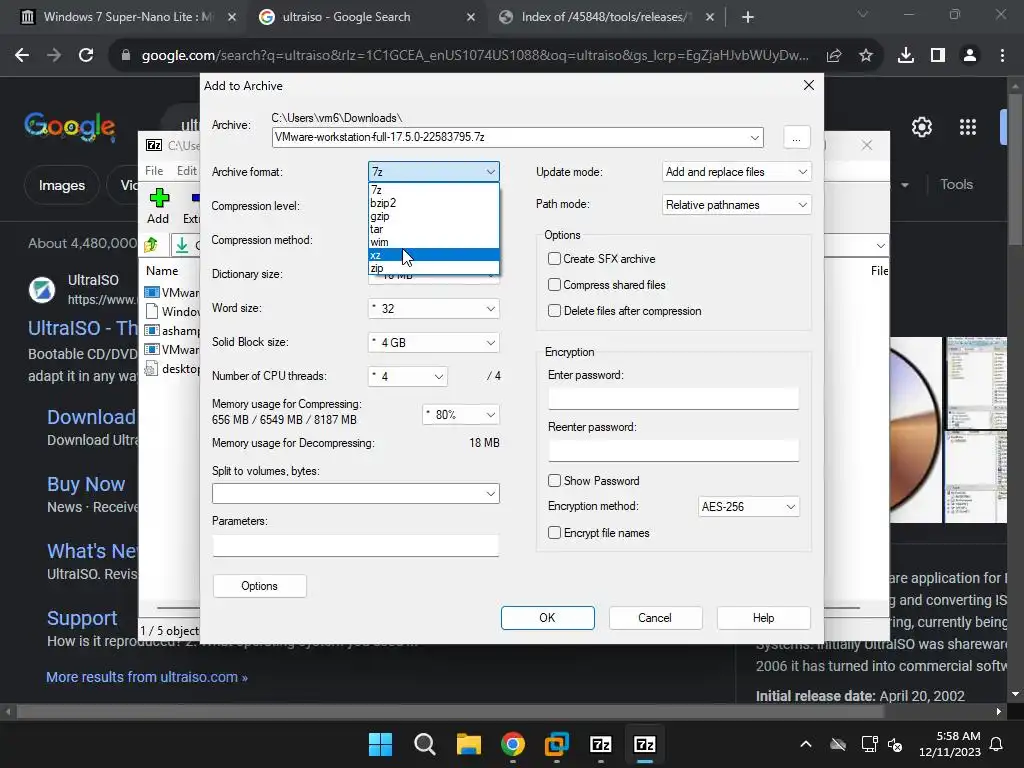Enable Delete files after compression
This screenshot has width=1024, height=768.
coord(554,311)
